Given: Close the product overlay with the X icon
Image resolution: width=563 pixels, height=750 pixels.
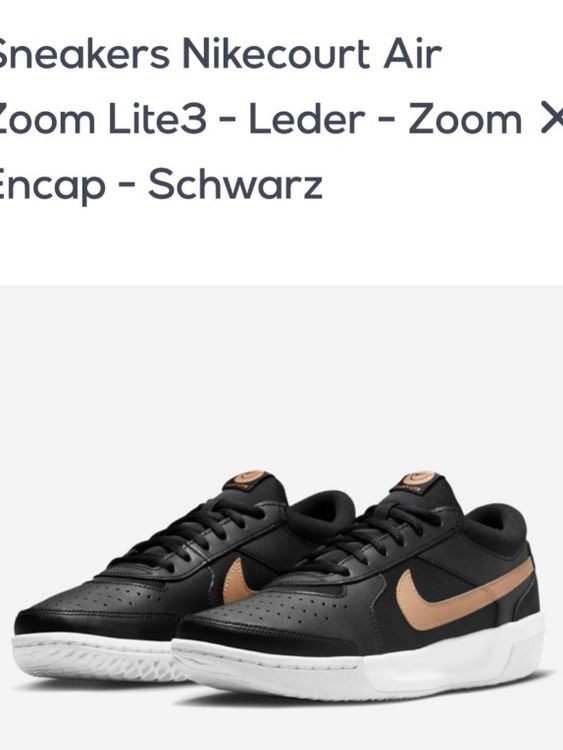Looking at the screenshot, I should click(552, 120).
